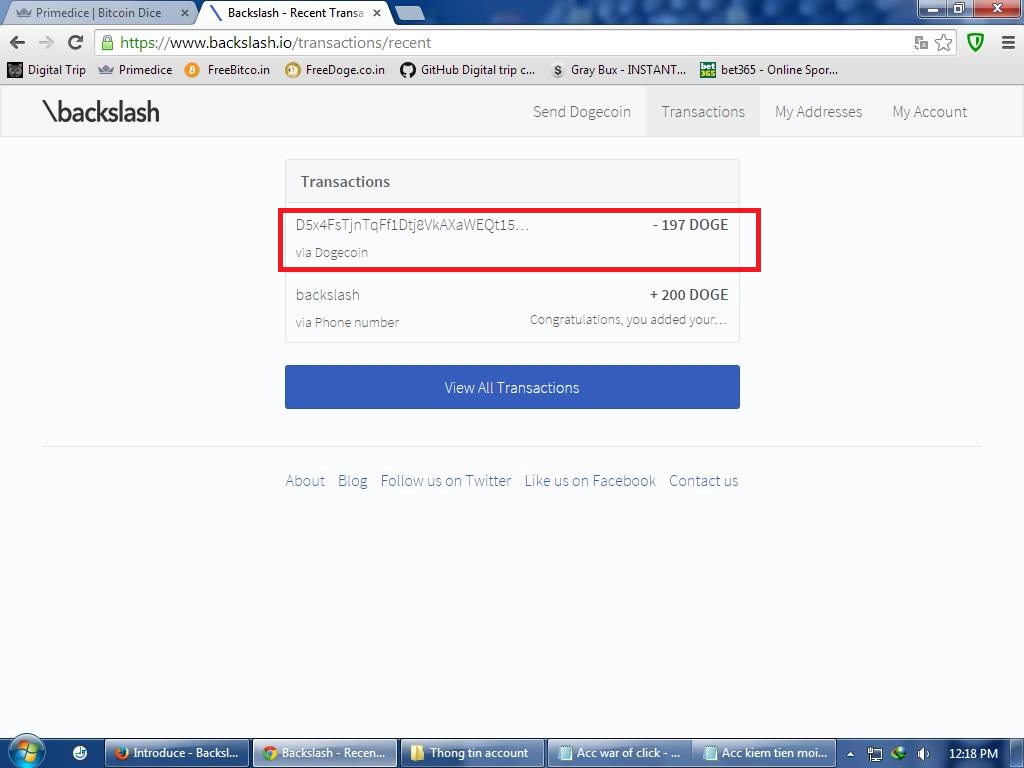Switch to Firefox Introduce - Backsl... taskbar window
This screenshot has height=768, width=1024.
click(177, 753)
